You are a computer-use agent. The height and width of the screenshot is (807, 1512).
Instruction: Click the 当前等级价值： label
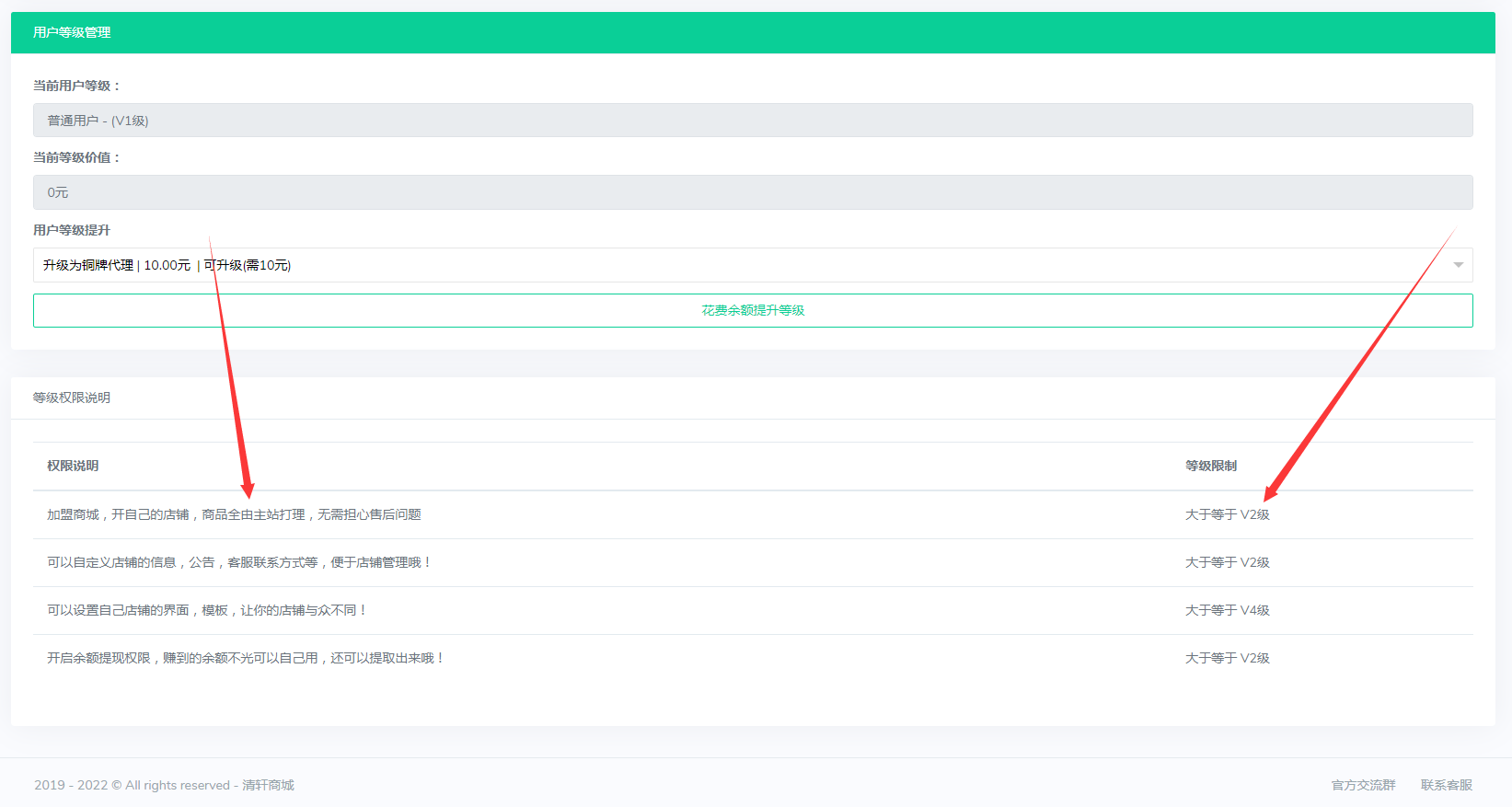pyautogui.click(x=76, y=157)
